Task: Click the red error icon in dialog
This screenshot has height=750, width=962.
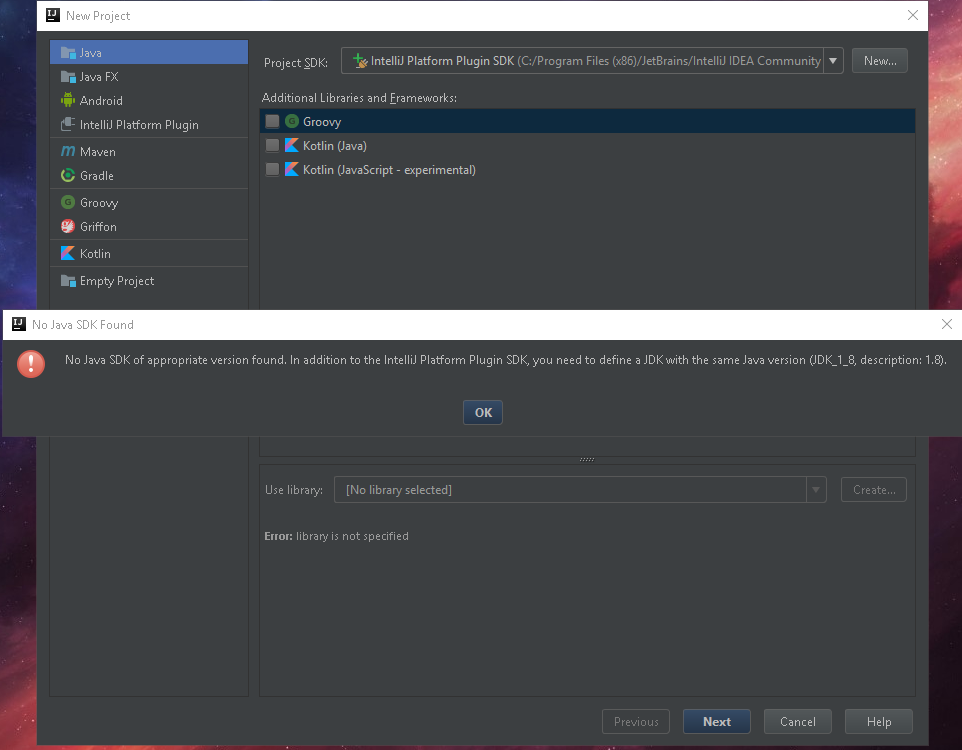Action: pyautogui.click(x=31, y=364)
